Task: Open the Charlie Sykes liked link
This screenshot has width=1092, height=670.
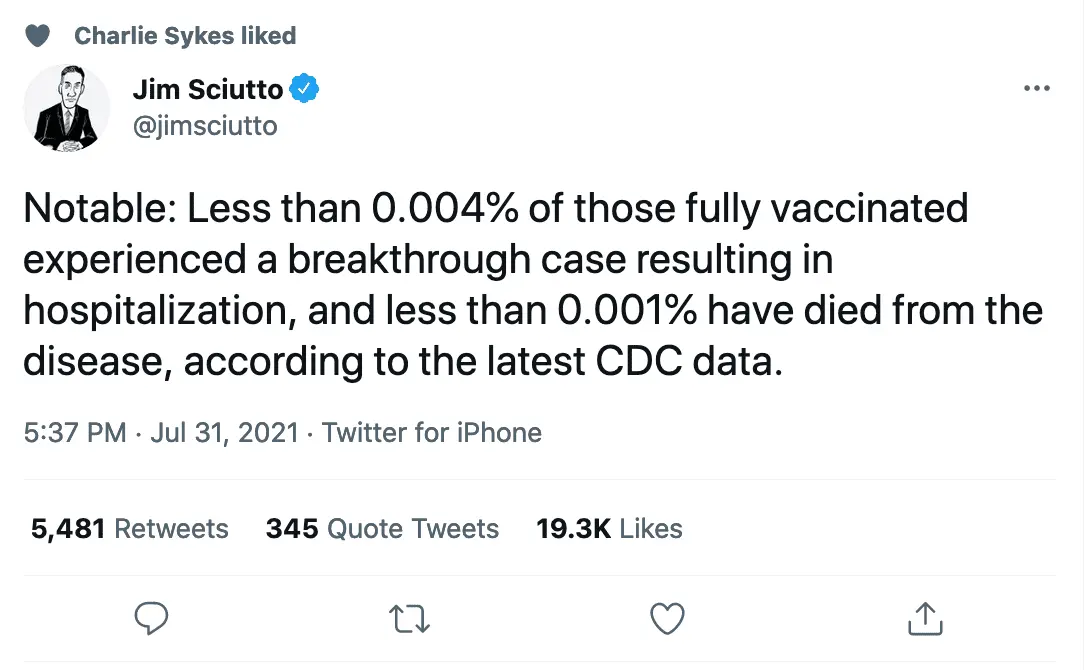Action: coord(185,36)
